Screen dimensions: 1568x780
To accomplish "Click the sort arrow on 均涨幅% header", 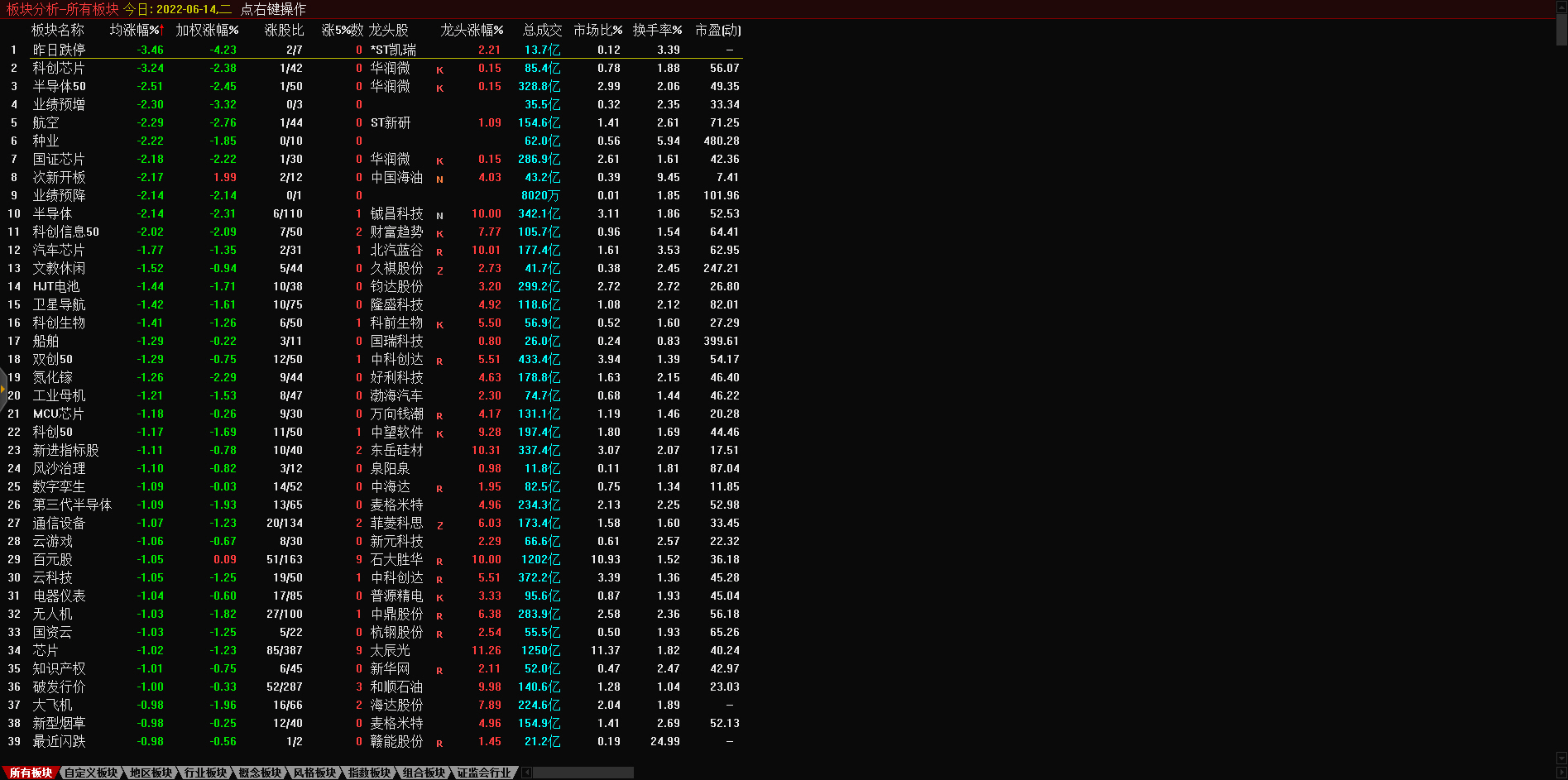I will click(x=162, y=30).
